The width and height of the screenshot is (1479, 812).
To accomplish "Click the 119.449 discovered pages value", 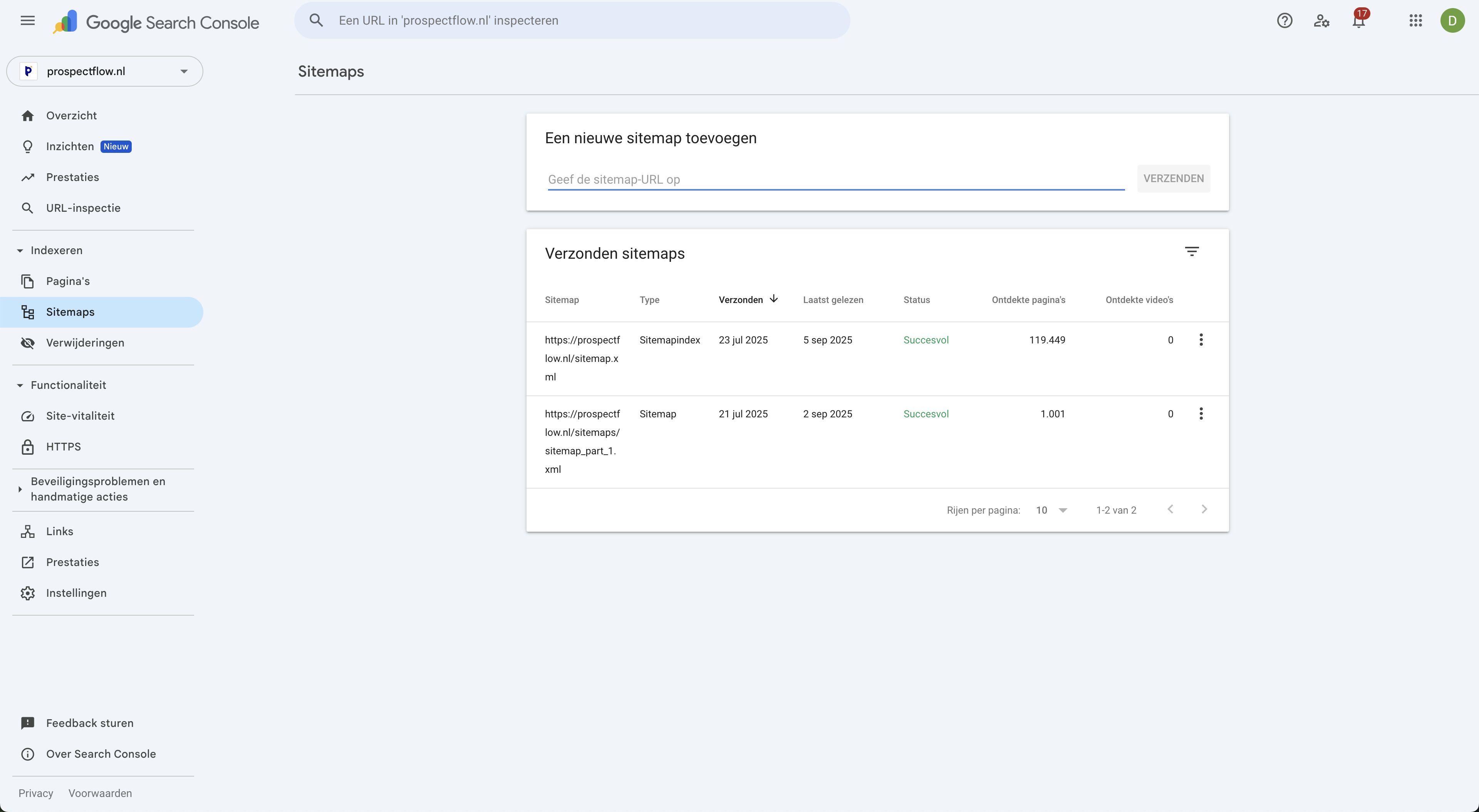I will click(x=1047, y=340).
